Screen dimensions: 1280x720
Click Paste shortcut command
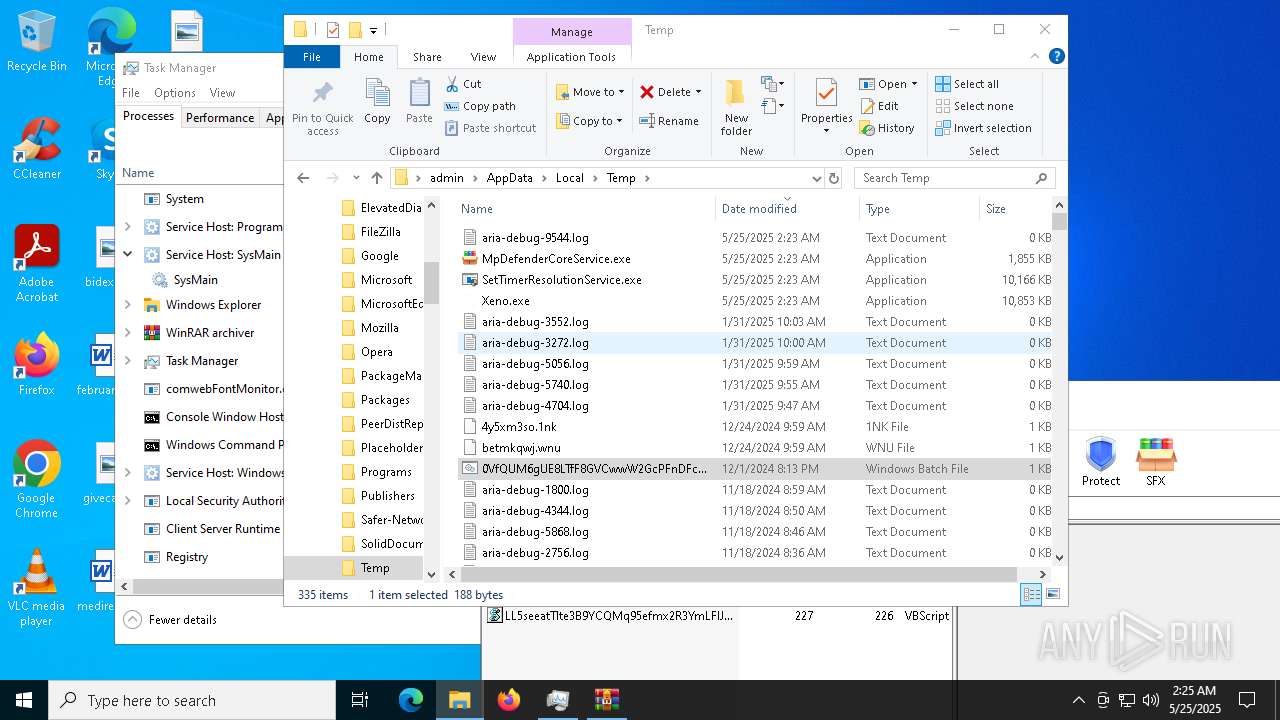(x=490, y=128)
